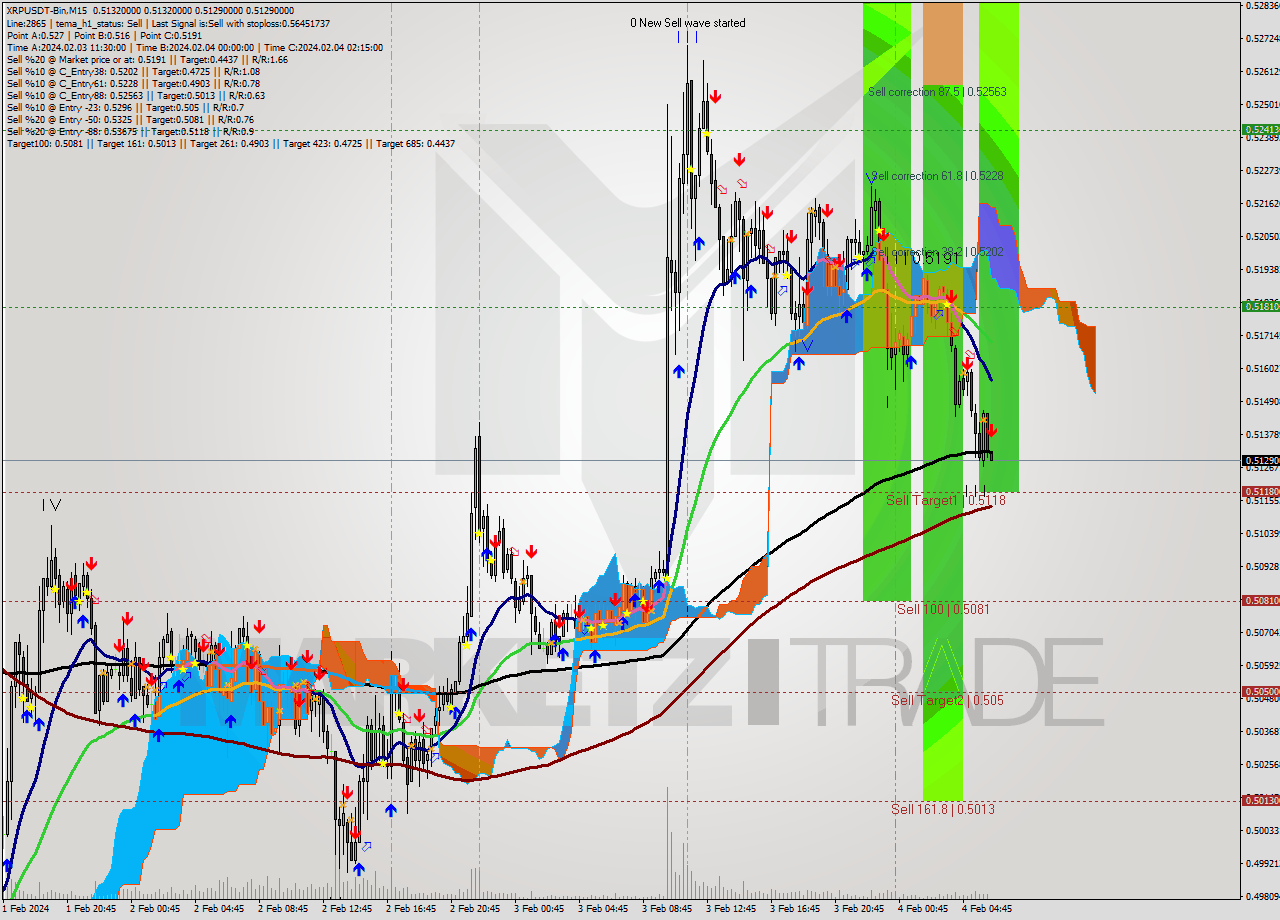Click 'Sell correction 38.2 | 0.5202' label

937,251
